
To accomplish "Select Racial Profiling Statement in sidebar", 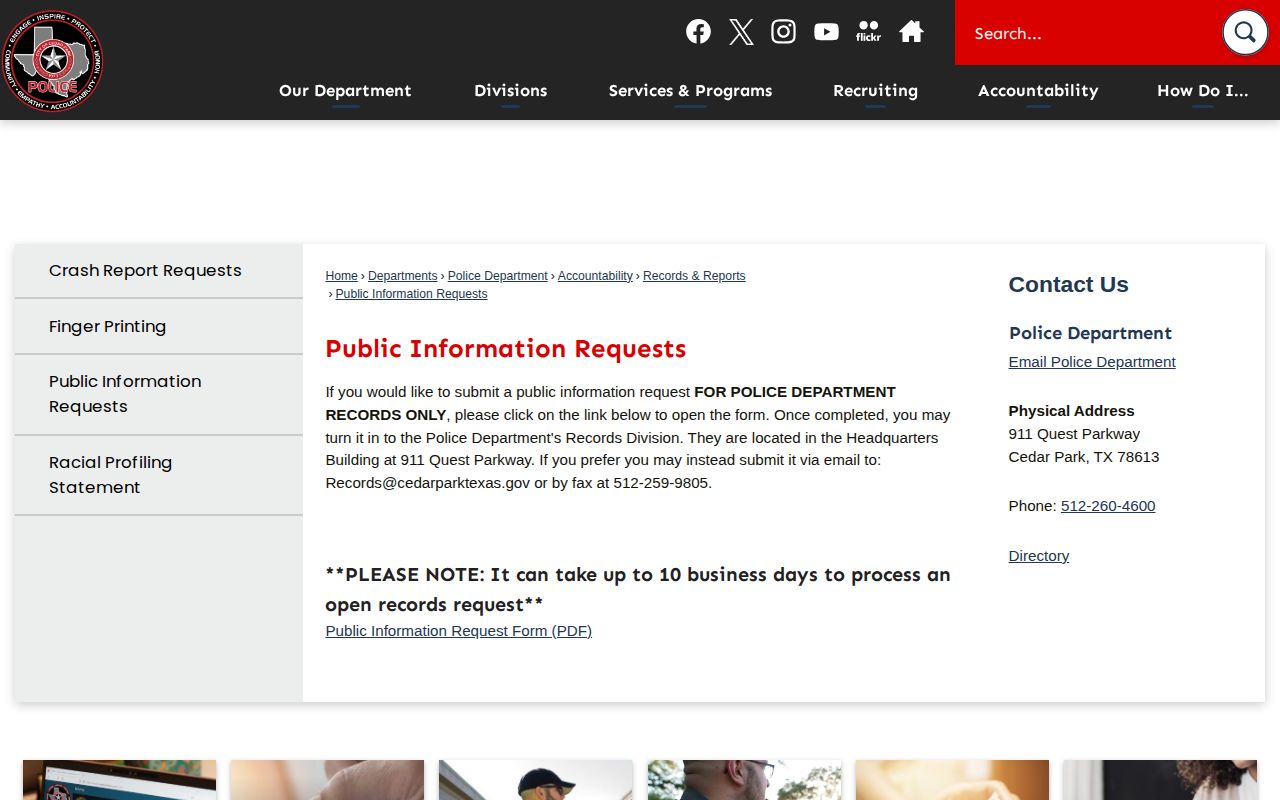I will point(158,476).
